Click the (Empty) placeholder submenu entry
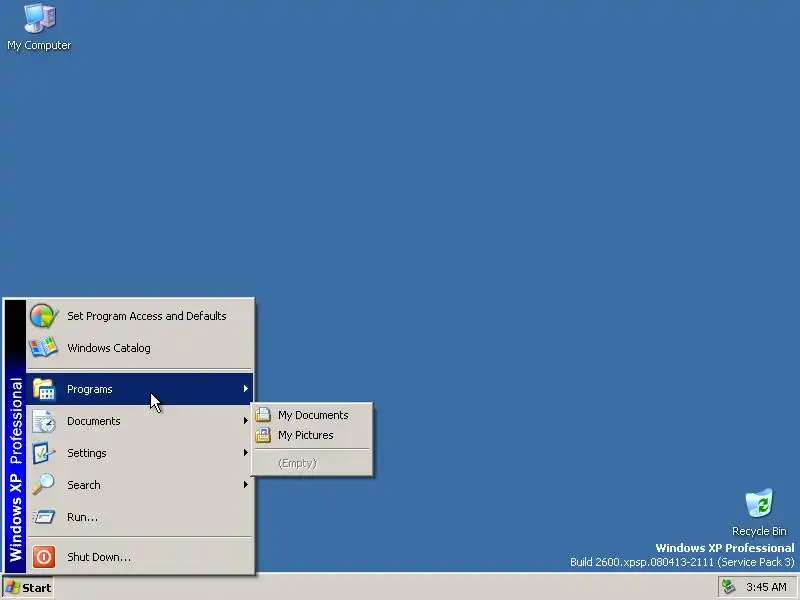This screenshot has height=600, width=800. pyautogui.click(x=312, y=463)
